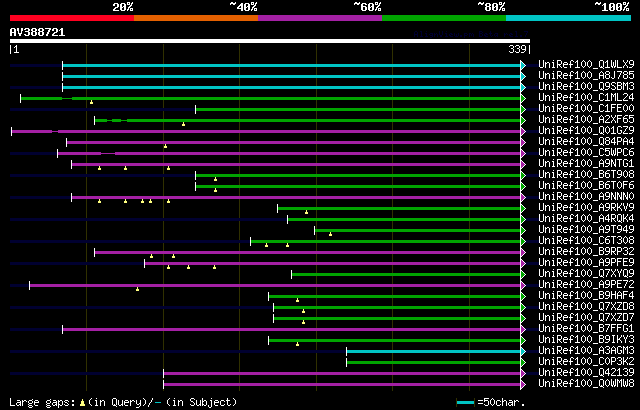Viewport: 640px width, 410px height.
Task: Click the cyan arrowhead ending the Q1WLX9 row
Action: (x=523, y=65)
